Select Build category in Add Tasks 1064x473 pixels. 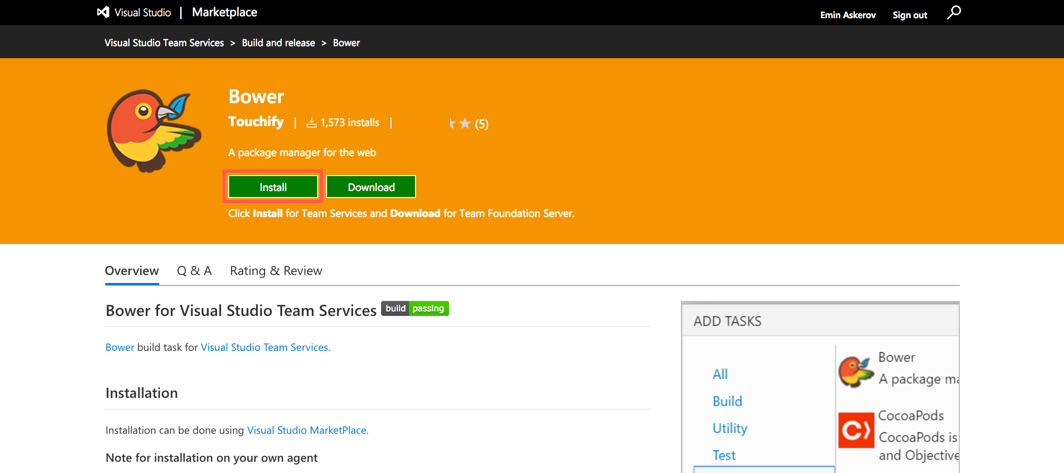point(727,401)
